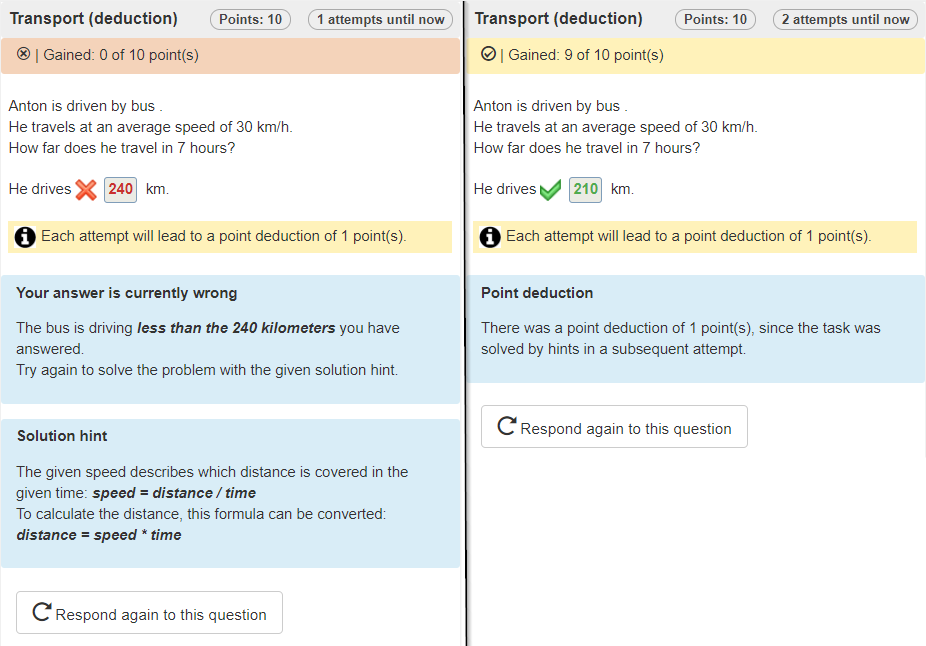Viewport: 926px width, 646px height.
Task: Click the red X wrong-answer icon
Action: point(86,190)
